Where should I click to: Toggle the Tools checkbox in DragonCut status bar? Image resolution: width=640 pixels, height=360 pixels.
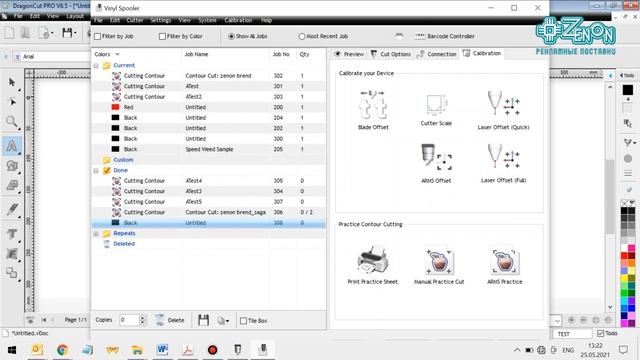[600, 333]
